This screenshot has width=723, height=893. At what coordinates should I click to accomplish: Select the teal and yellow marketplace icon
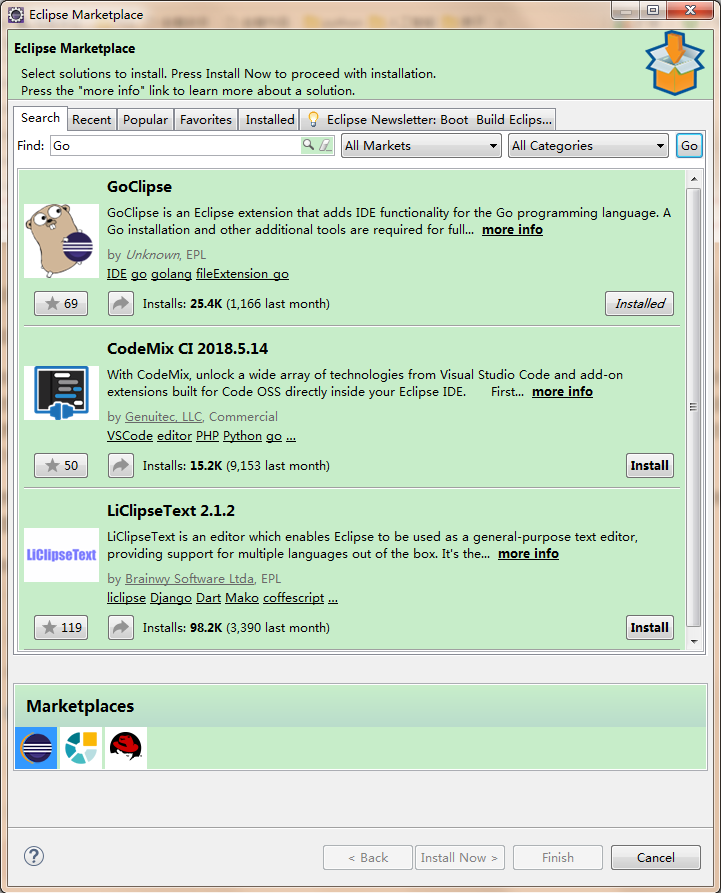(x=81, y=748)
